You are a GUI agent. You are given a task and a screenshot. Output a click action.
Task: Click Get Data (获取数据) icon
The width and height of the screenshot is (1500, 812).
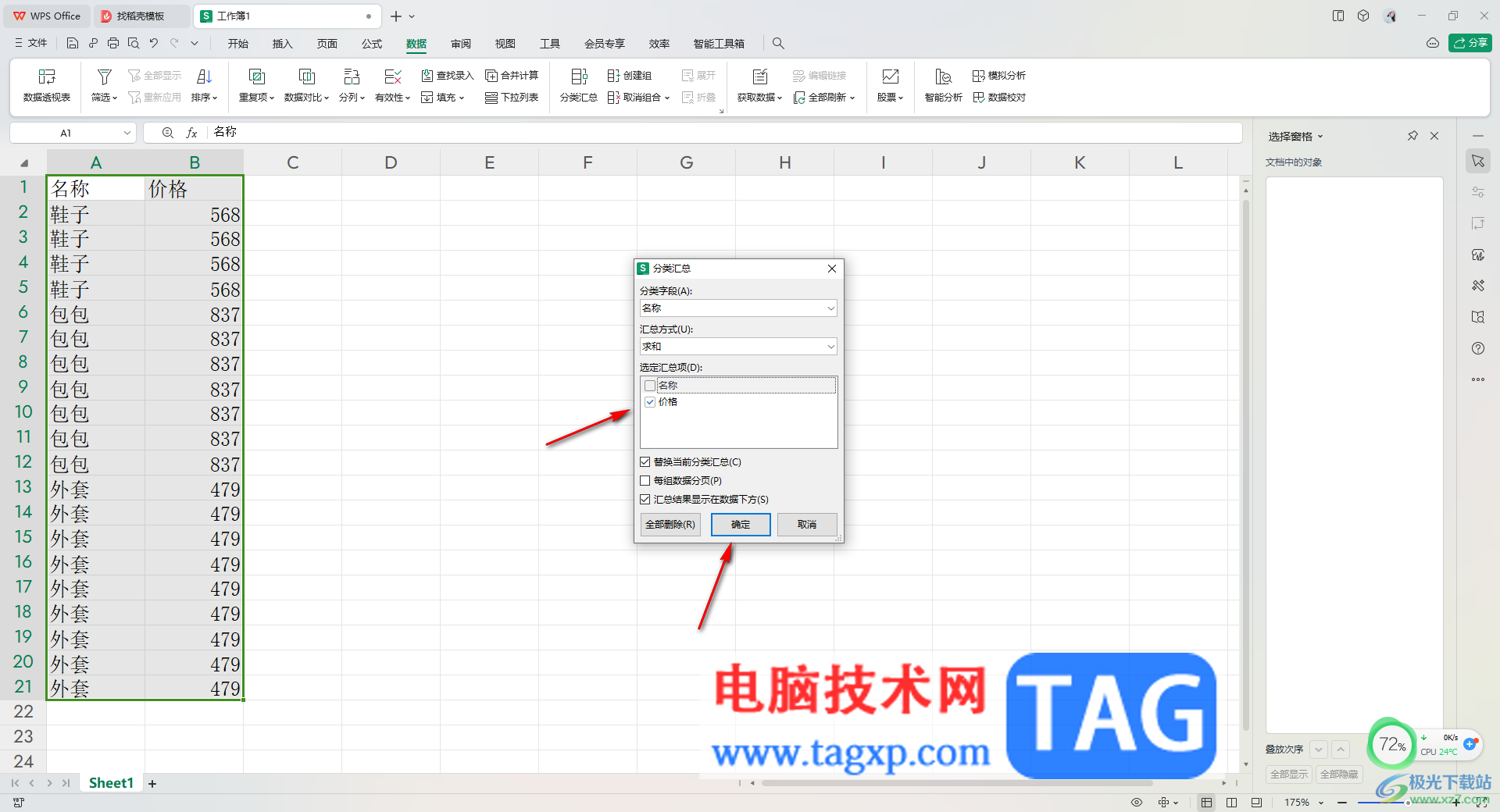[x=759, y=77]
